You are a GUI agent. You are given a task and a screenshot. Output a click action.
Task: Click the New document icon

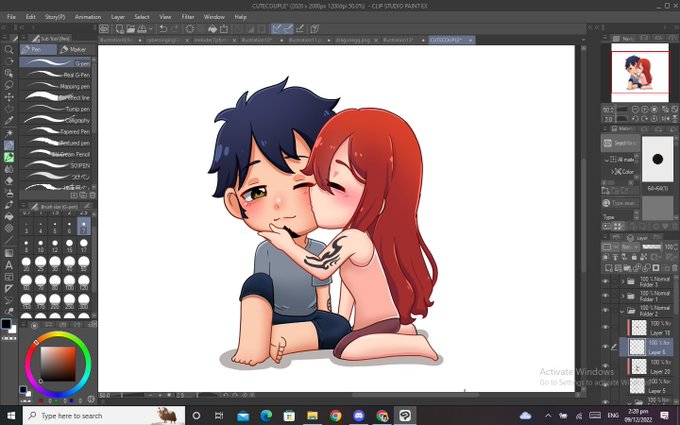[119, 29]
